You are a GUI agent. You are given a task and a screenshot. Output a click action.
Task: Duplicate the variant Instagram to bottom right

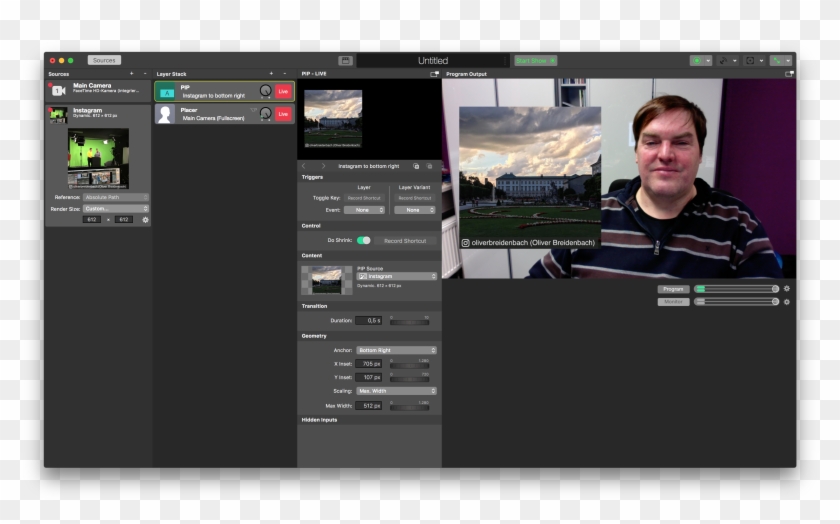(416, 166)
